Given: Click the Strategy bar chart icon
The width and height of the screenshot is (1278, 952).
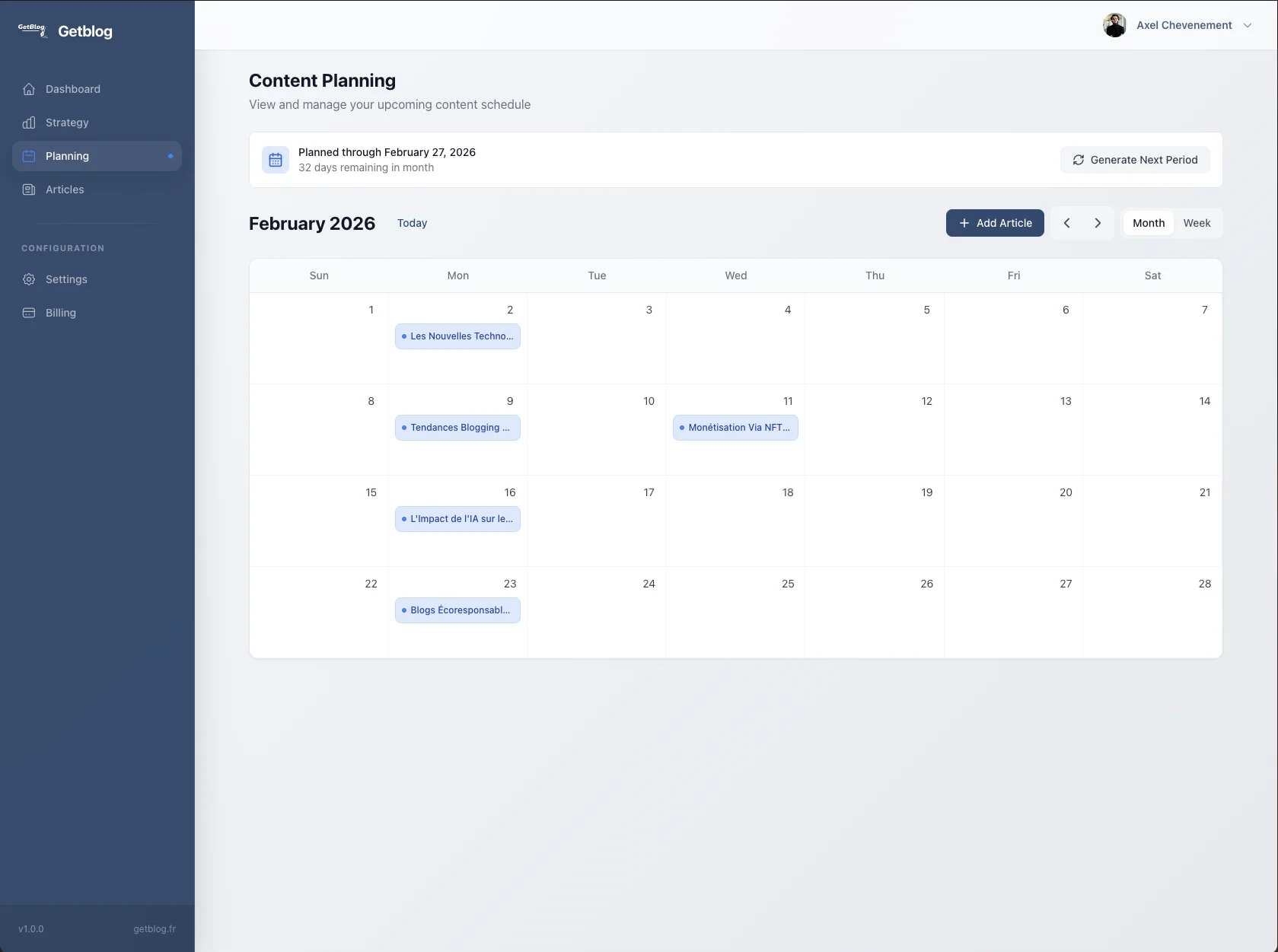Looking at the screenshot, I should point(29,123).
